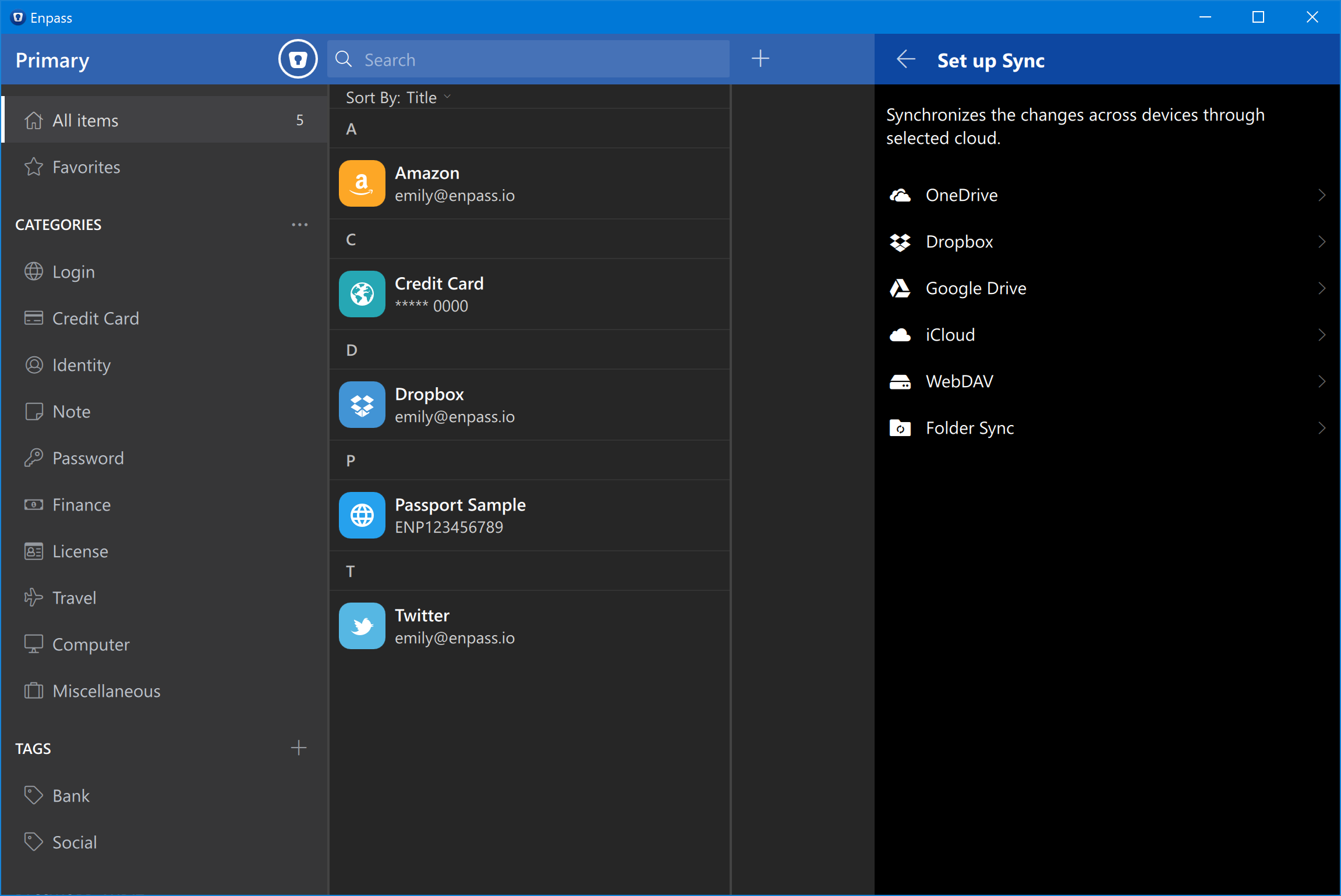The height and width of the screenshot is (896, 1341).
Task: Click the Enpass title bar logo
Action: pyautogui.click(x=18, y=17)
